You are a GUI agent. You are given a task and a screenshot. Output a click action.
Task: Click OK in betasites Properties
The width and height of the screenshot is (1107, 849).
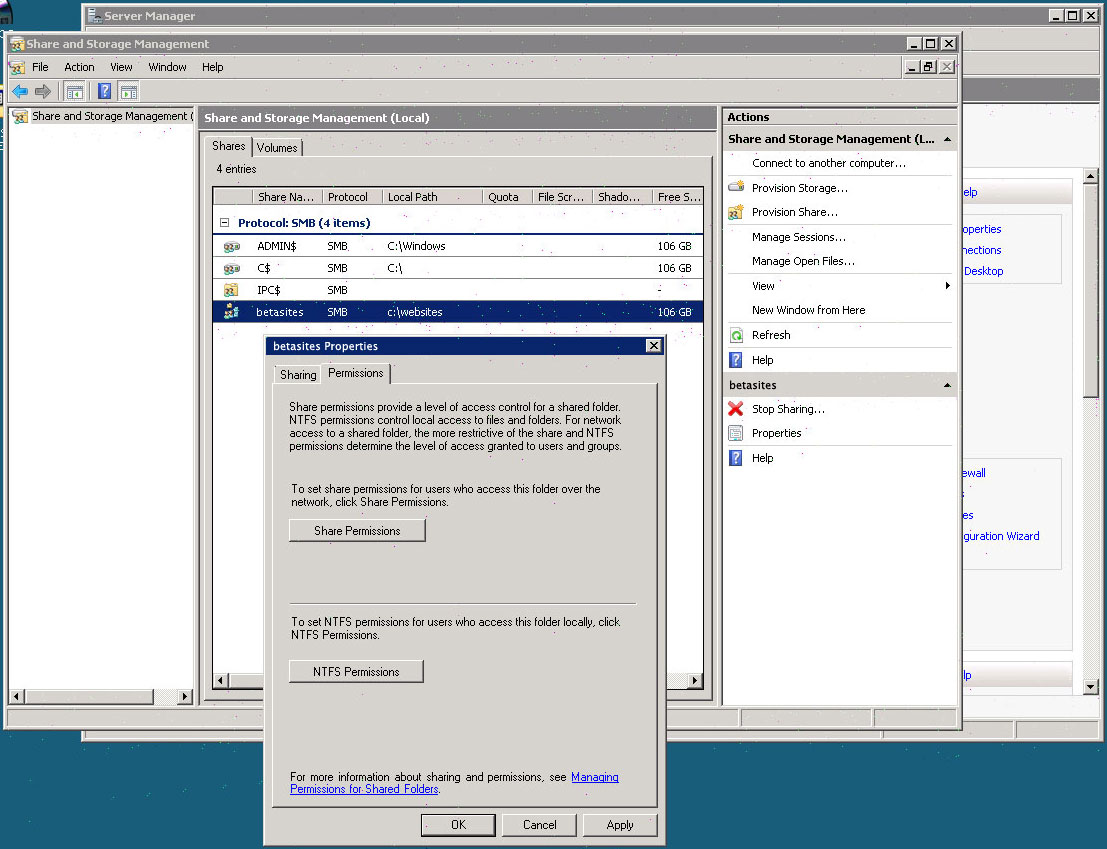[x=458, y=825]
